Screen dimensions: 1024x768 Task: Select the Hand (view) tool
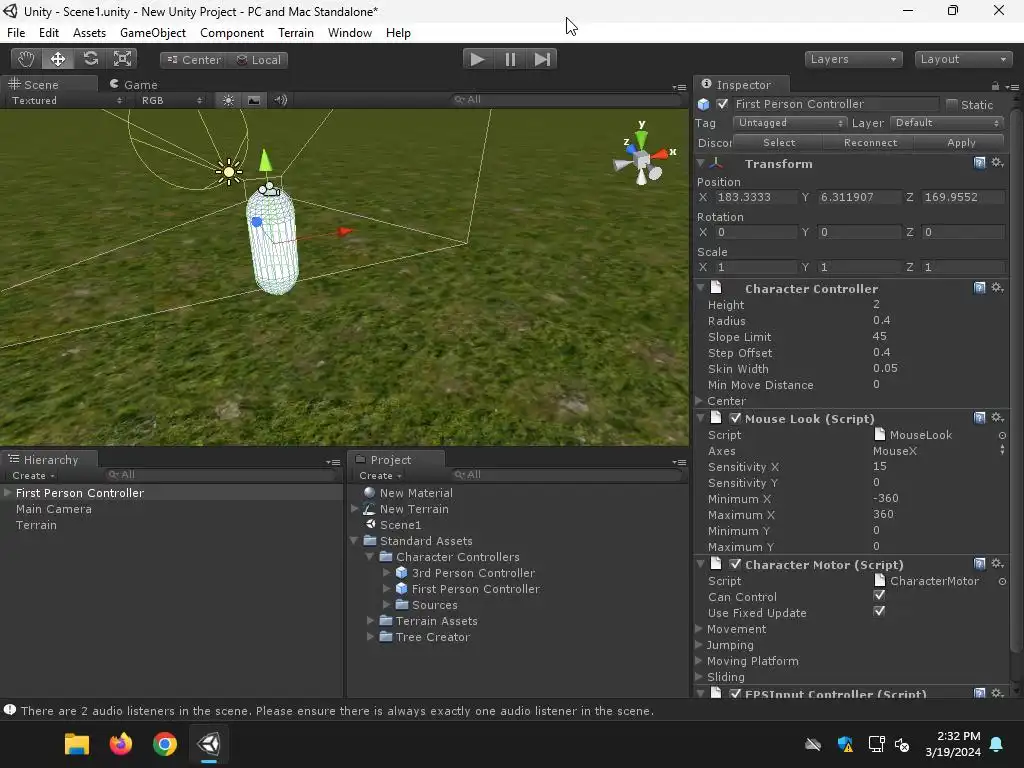coord(26,59)
